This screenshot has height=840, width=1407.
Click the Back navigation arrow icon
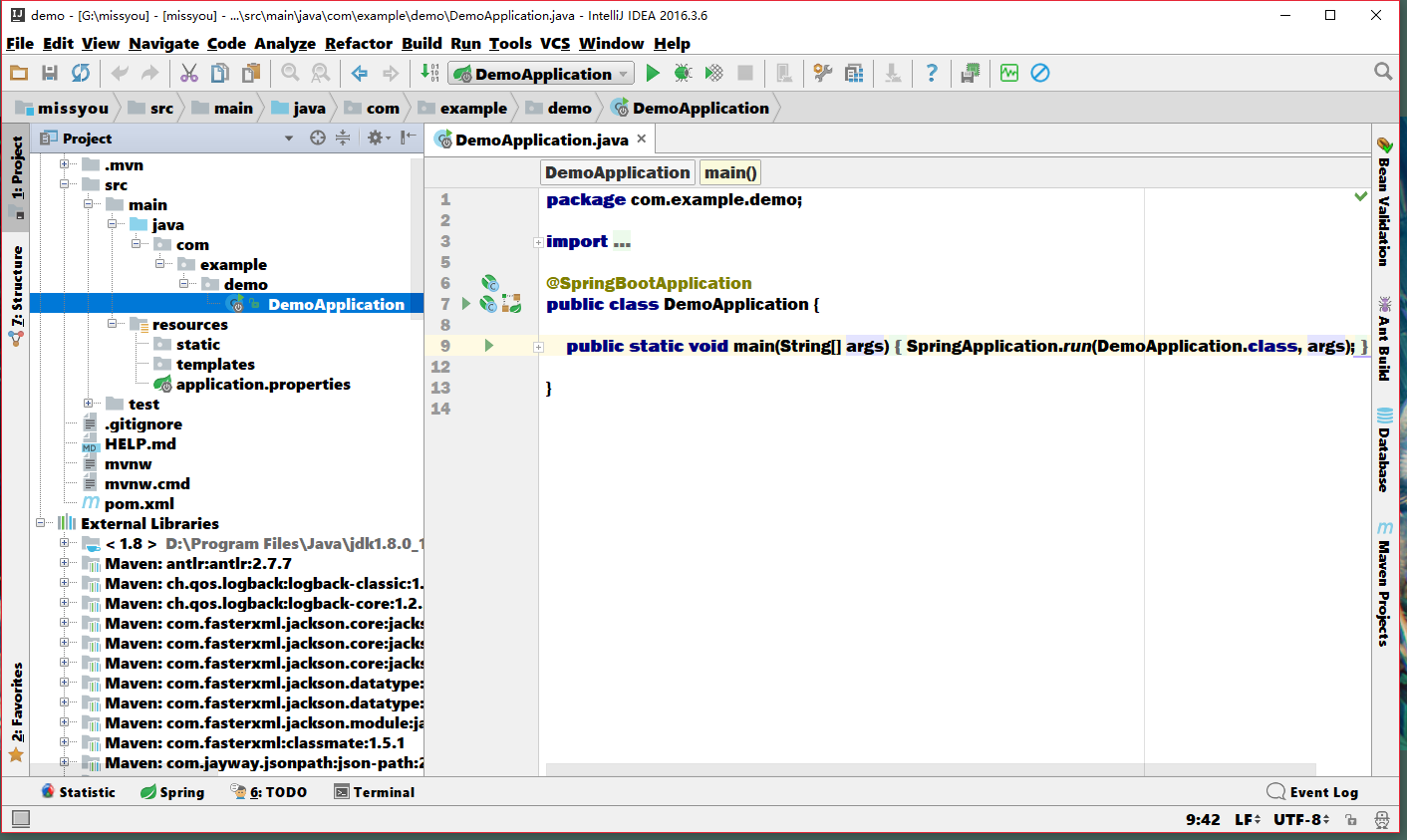(360, 73)
